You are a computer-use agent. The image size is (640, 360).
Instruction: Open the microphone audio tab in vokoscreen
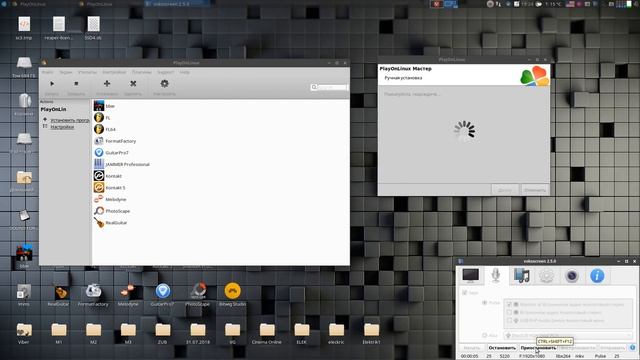[x=496, y=276]
